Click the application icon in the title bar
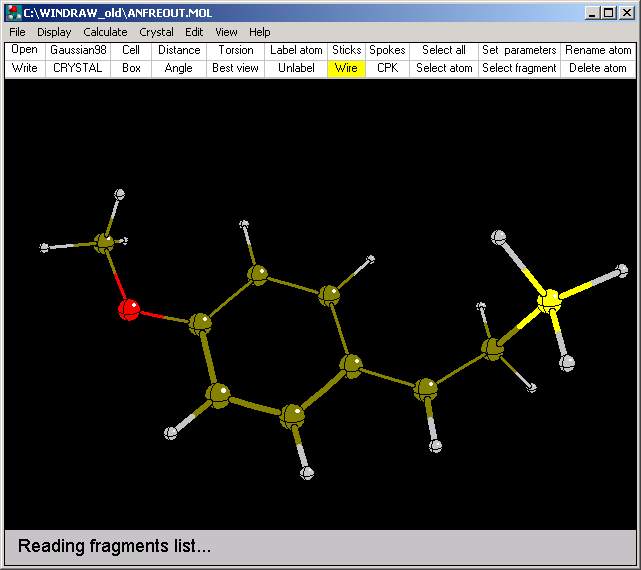The image size is (641, 570). pos(14,13)
